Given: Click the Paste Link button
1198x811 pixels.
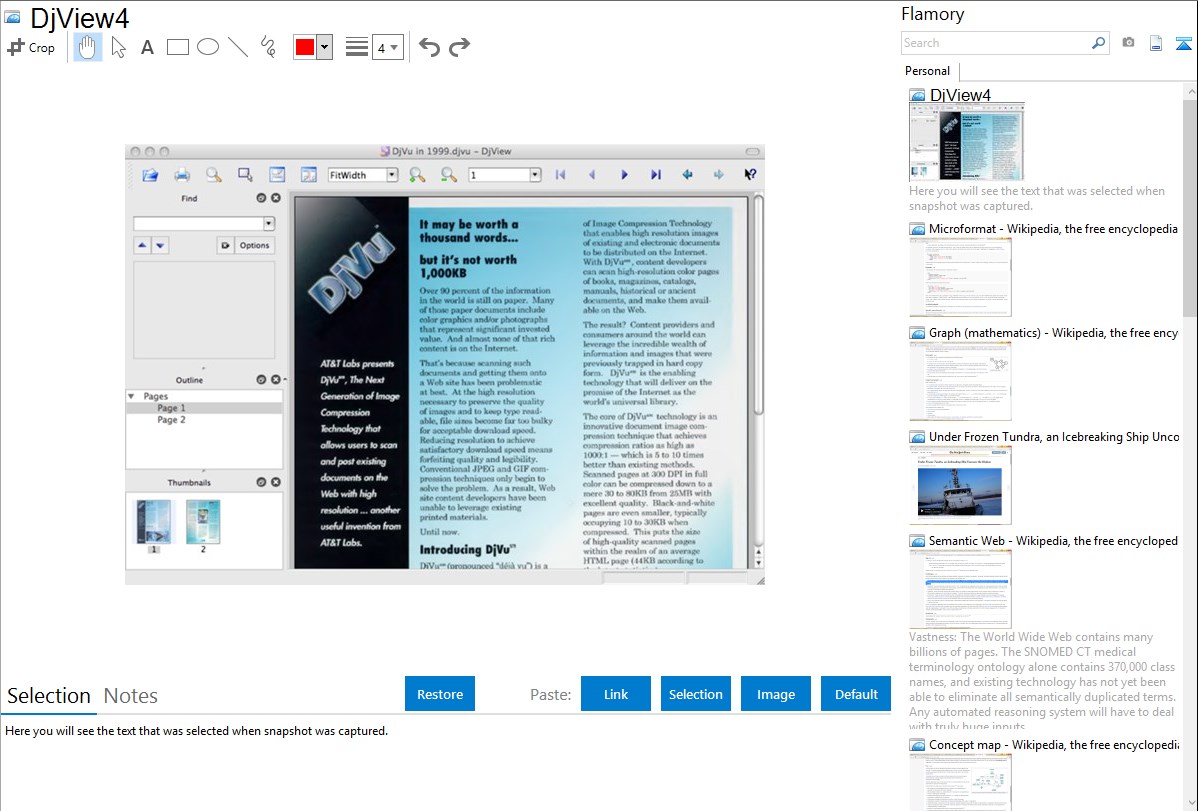Looking at the screenshot, I should pos(616,694).
